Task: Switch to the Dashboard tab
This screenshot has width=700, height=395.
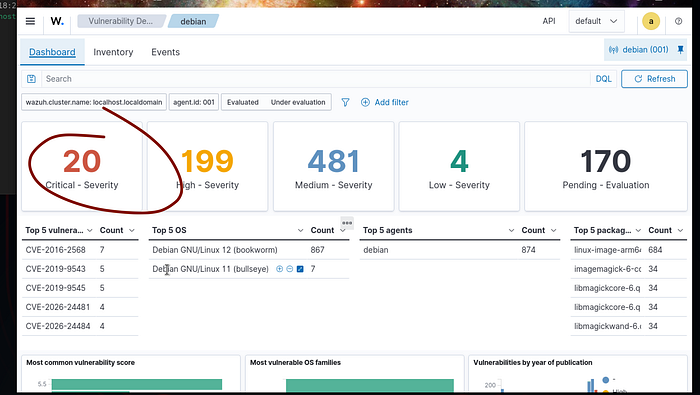Action: pos(52,52)
